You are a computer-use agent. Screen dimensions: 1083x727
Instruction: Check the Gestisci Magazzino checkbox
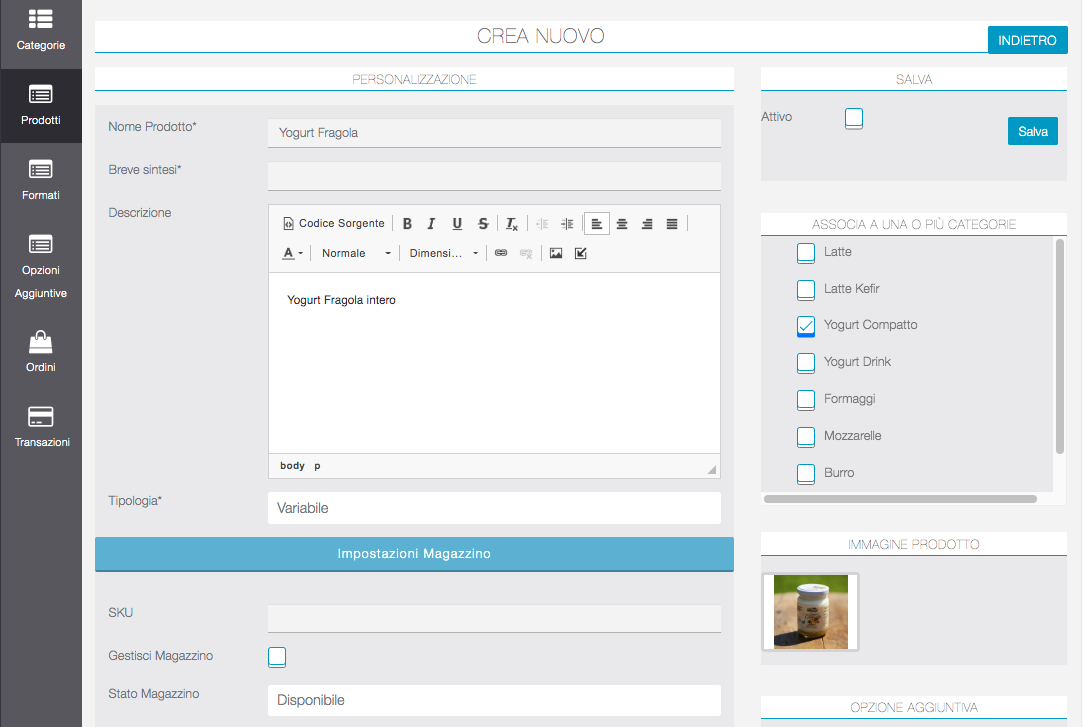pyautogui.click(x=277, y=657)
